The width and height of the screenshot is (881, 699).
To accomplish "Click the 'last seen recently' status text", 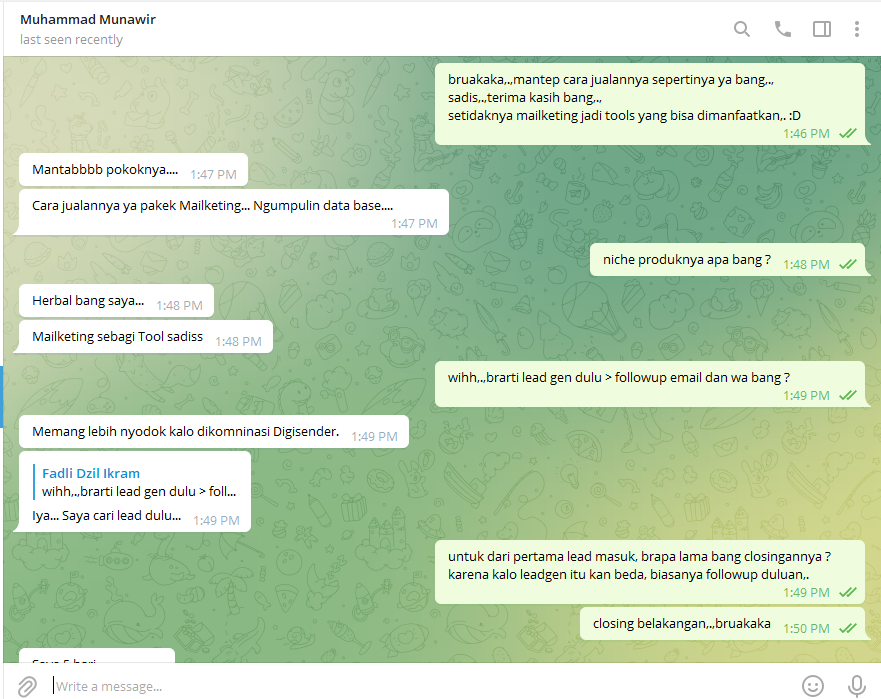I will (x=72, y=40).
